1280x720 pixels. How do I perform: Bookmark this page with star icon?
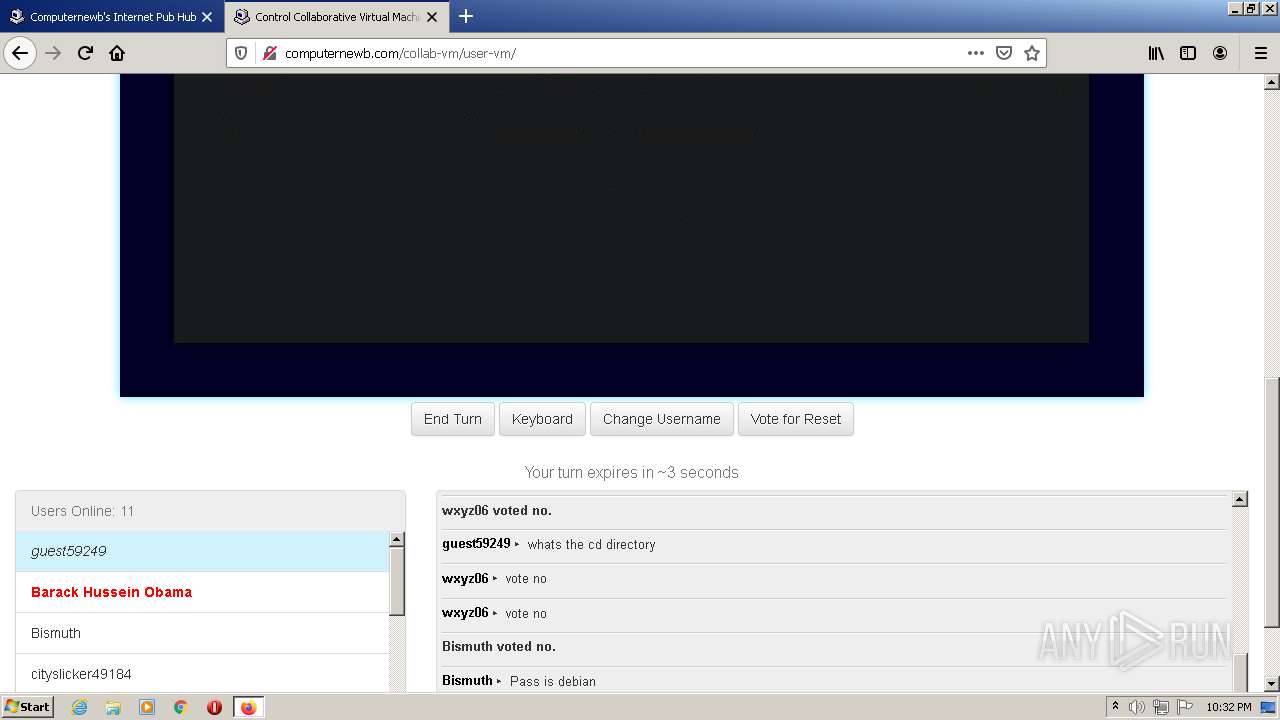[1032, 53]
